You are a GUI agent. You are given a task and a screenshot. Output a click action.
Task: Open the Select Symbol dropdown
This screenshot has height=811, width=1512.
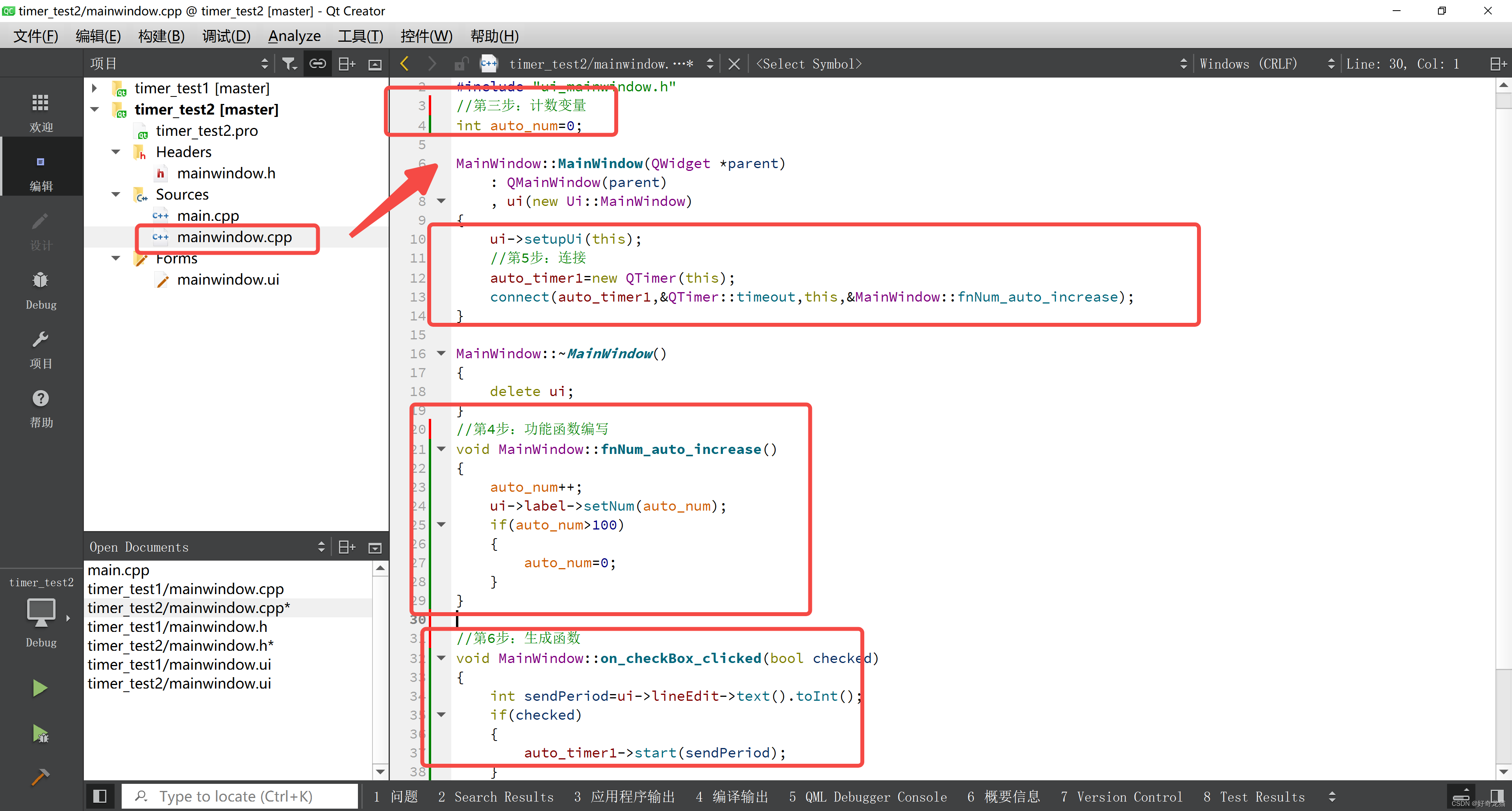click(971, 64)
